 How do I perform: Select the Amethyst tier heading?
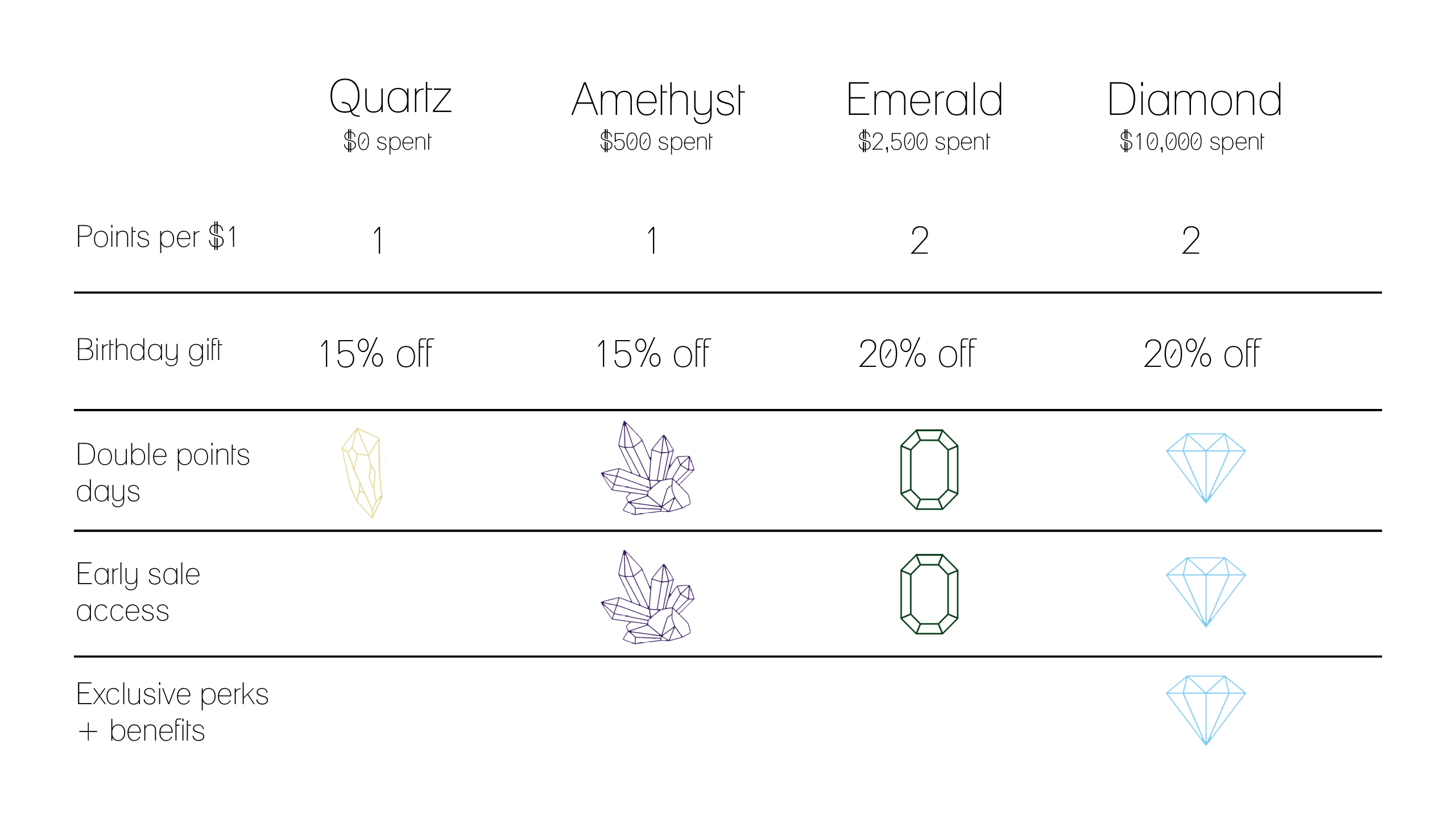click(658, 101)
